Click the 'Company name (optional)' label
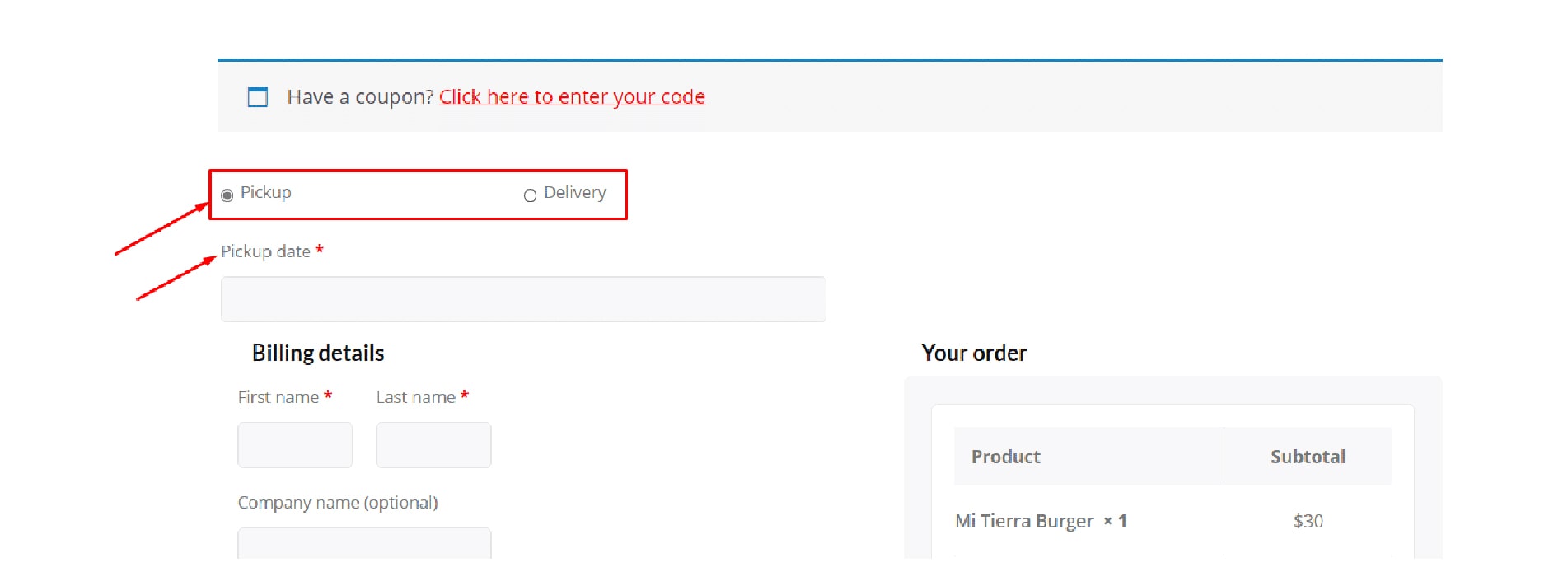This screenshot has height=572, width=1568. tap(338, 503)
